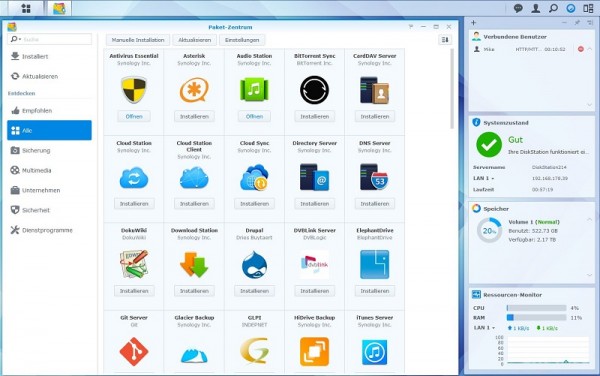The image size is (600, 376).
Task: Install the DNS Server package
Action: pos(375,204)
